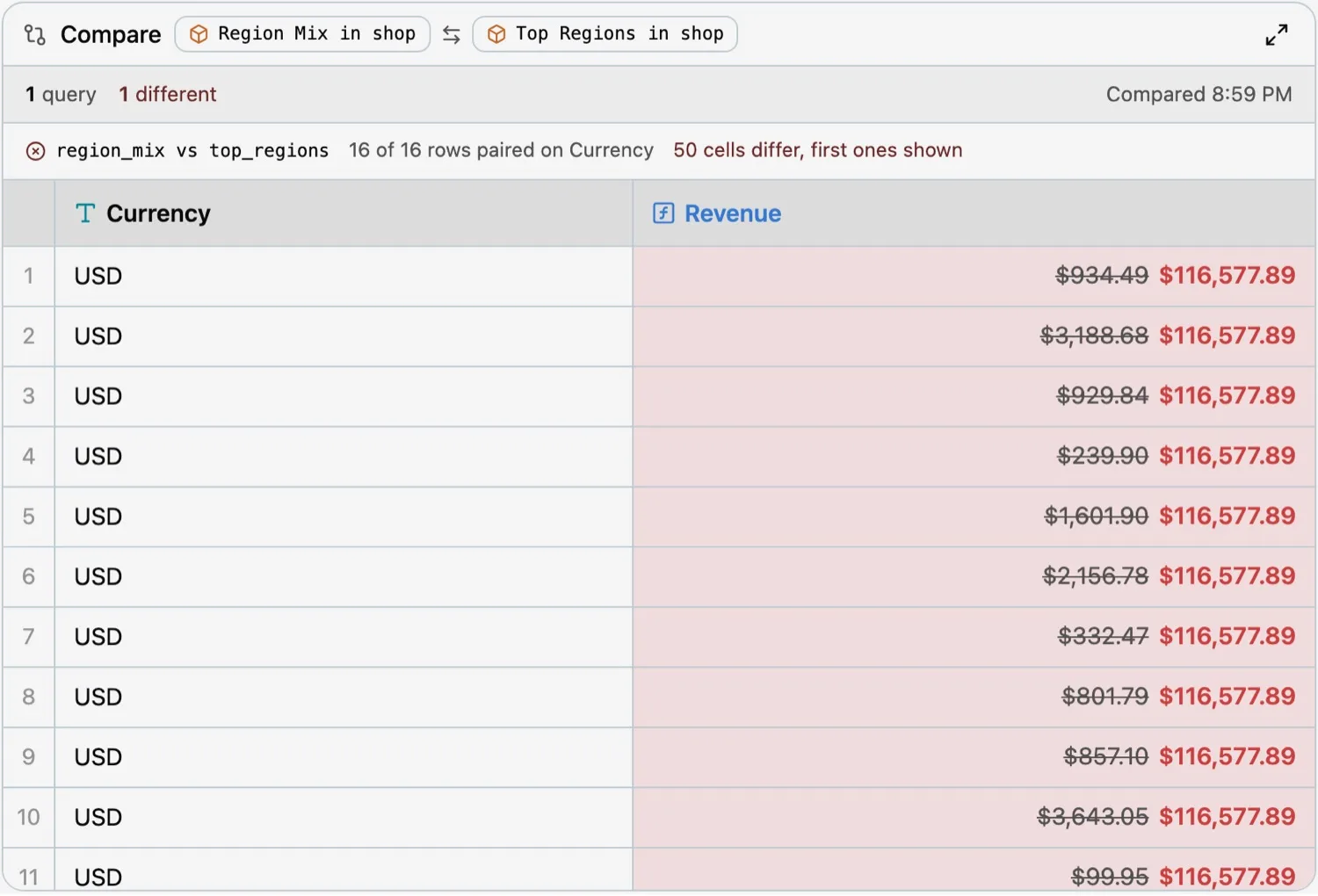
Task: Show the 1 query count filter
Action: [61, 94]
